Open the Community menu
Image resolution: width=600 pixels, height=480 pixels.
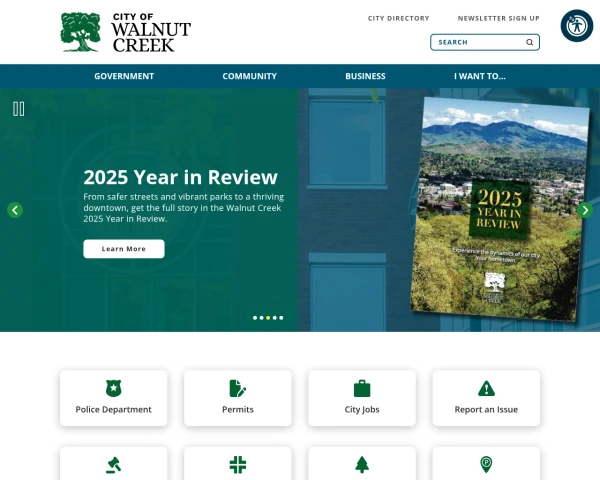[249, 76]
